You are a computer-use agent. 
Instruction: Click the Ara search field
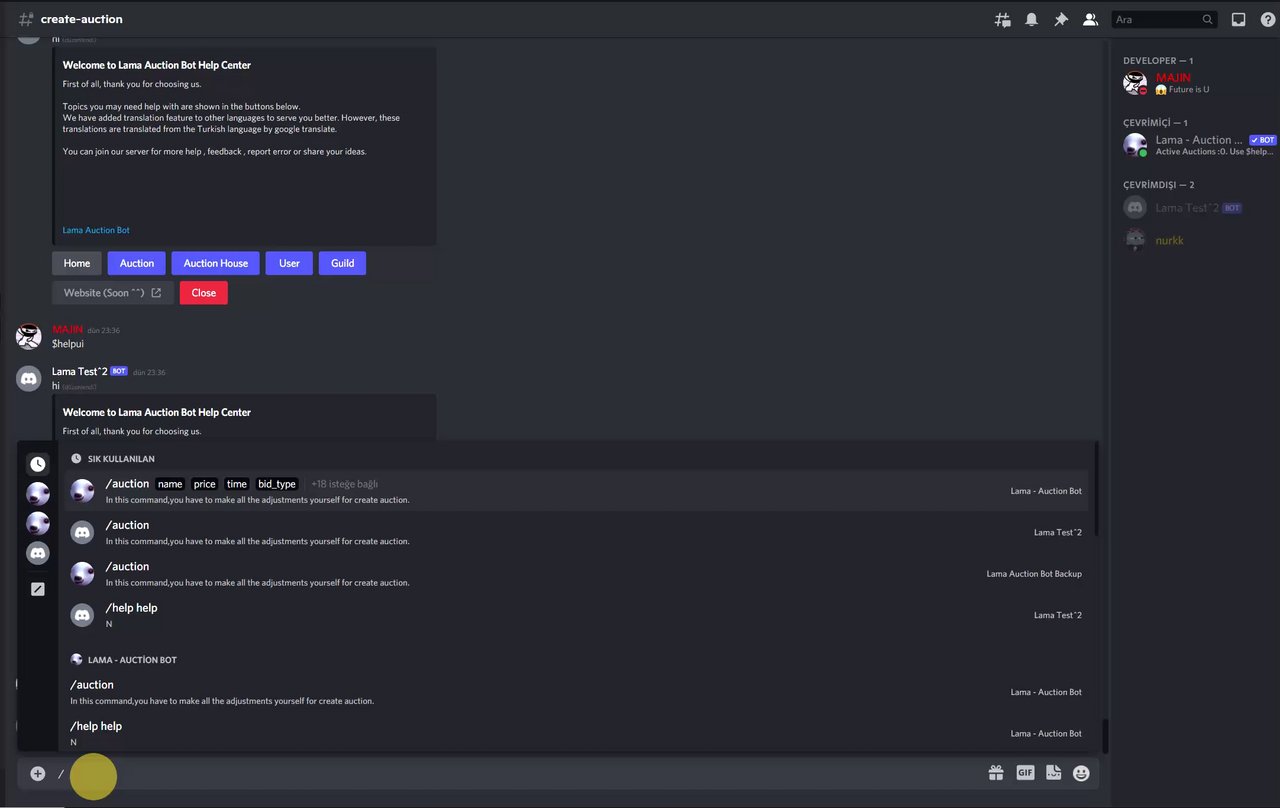tap(1157, 19)
